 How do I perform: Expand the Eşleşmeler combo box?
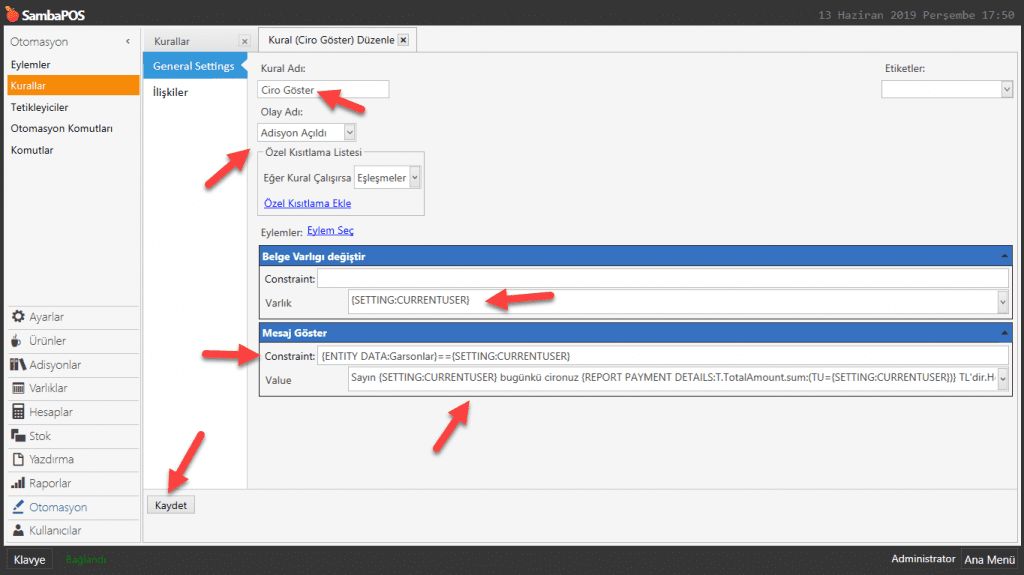pyautogui.click(x=415, y=177)
